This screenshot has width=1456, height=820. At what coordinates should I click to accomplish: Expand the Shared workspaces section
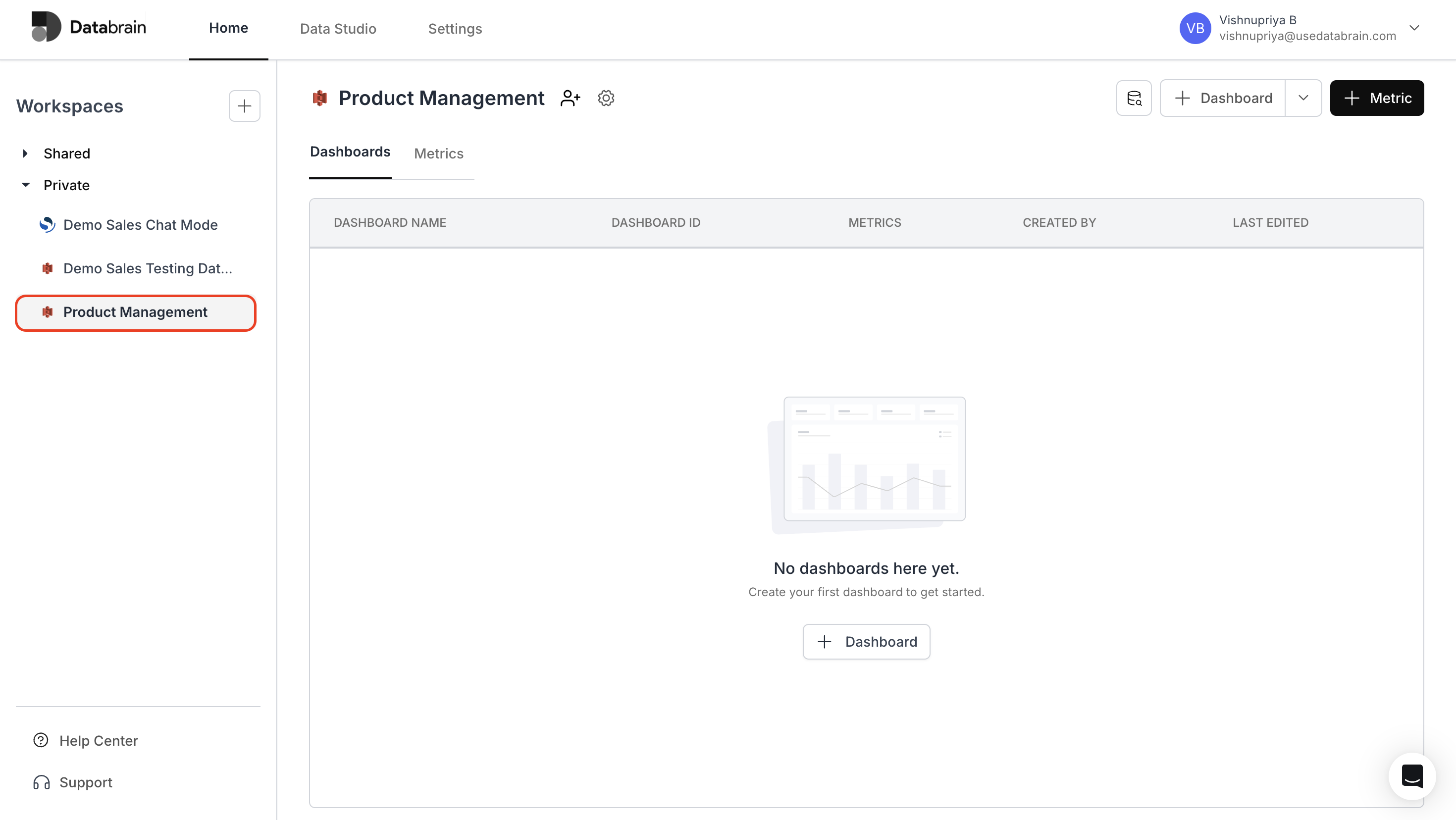[25, 153]
